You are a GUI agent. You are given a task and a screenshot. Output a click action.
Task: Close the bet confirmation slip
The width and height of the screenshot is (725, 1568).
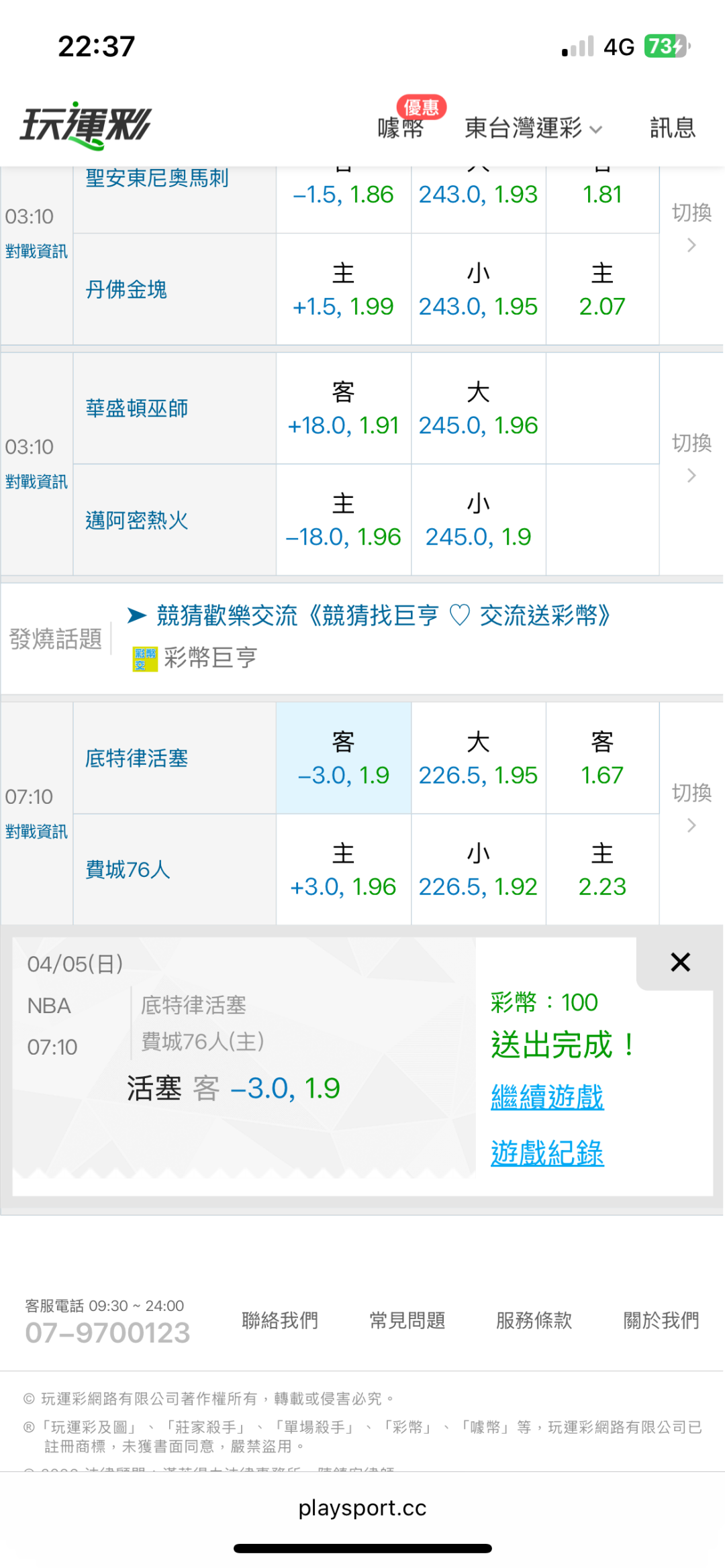coord(680,962)
